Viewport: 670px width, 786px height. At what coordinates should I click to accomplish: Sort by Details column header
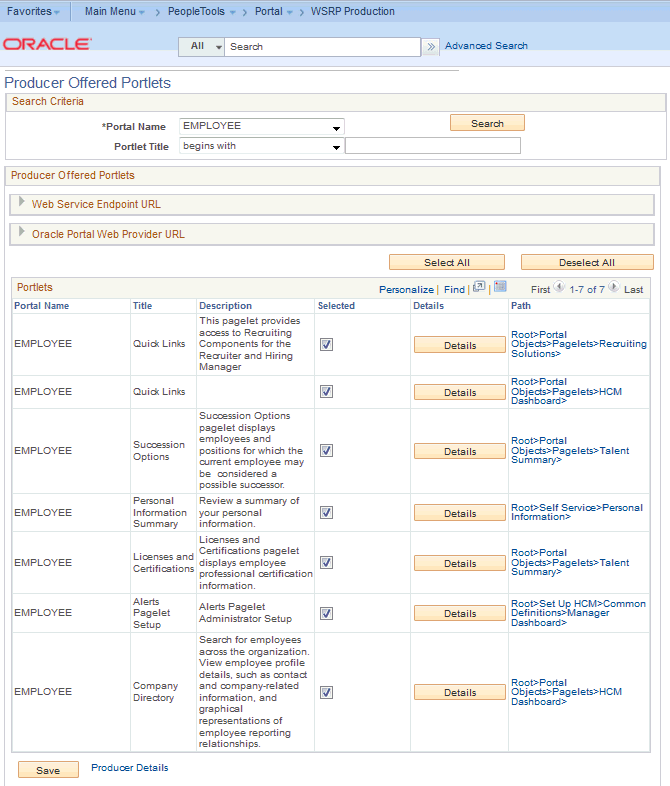pos(428,306)
